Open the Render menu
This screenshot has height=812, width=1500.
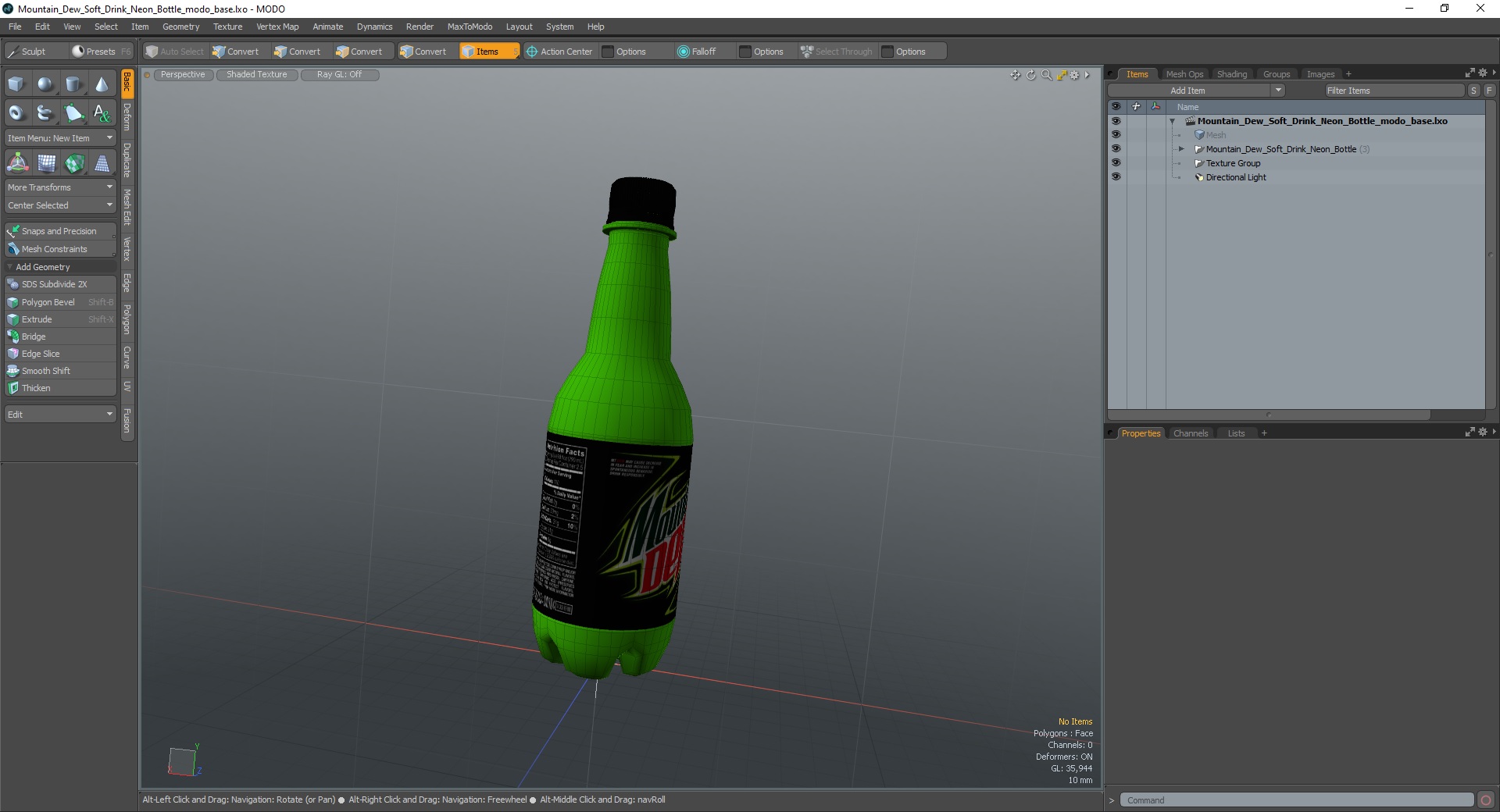click(420, 27)
